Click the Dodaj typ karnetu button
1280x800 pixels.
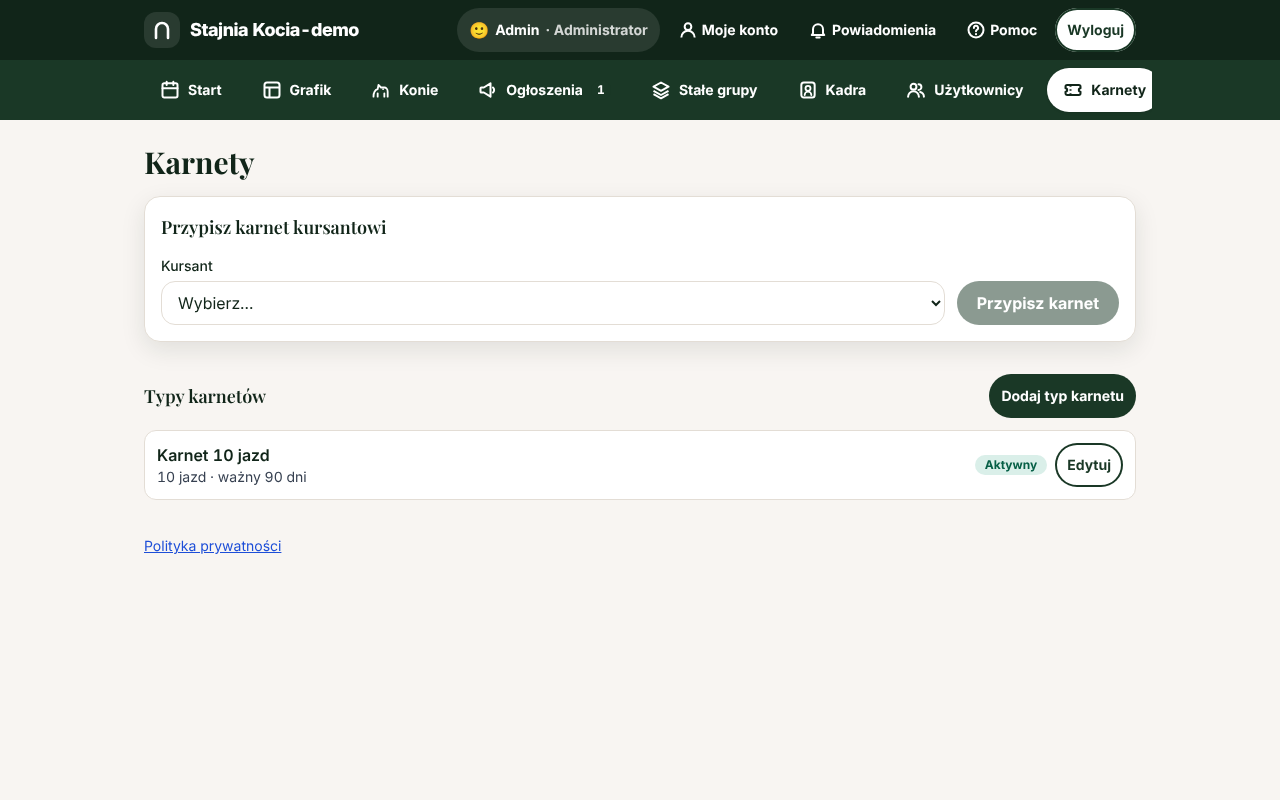pos(1062,396)
